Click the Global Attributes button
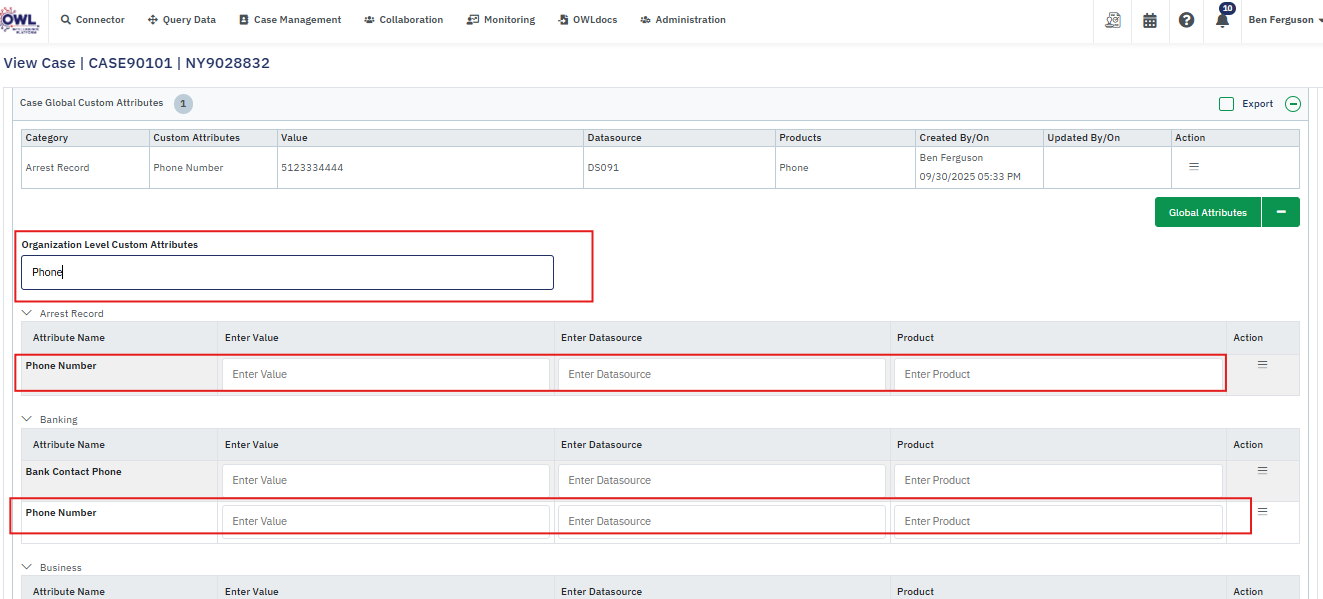1323x599 pixels. click(1207, 212)
